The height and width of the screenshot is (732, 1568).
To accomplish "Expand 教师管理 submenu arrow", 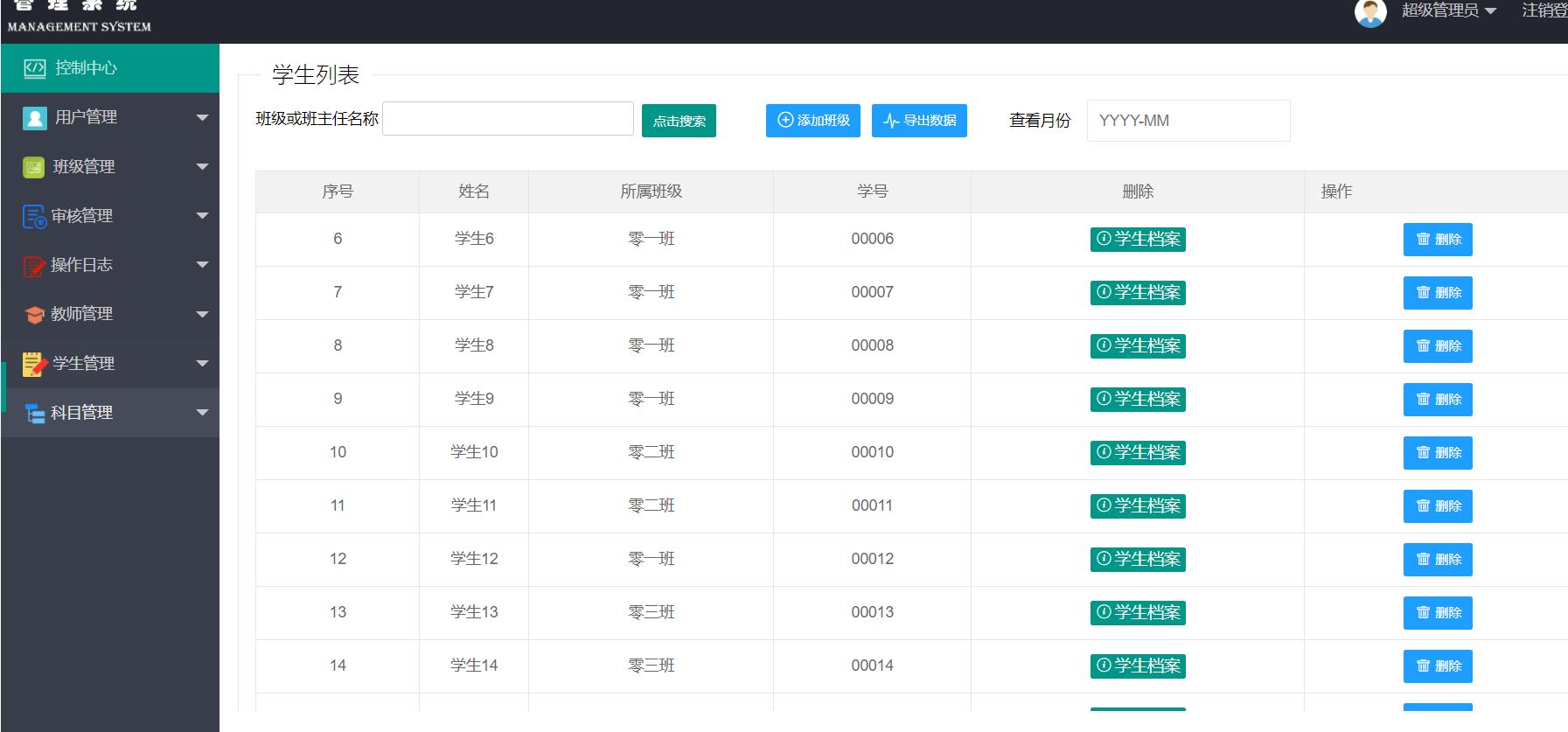I will [x=202, y=314].
